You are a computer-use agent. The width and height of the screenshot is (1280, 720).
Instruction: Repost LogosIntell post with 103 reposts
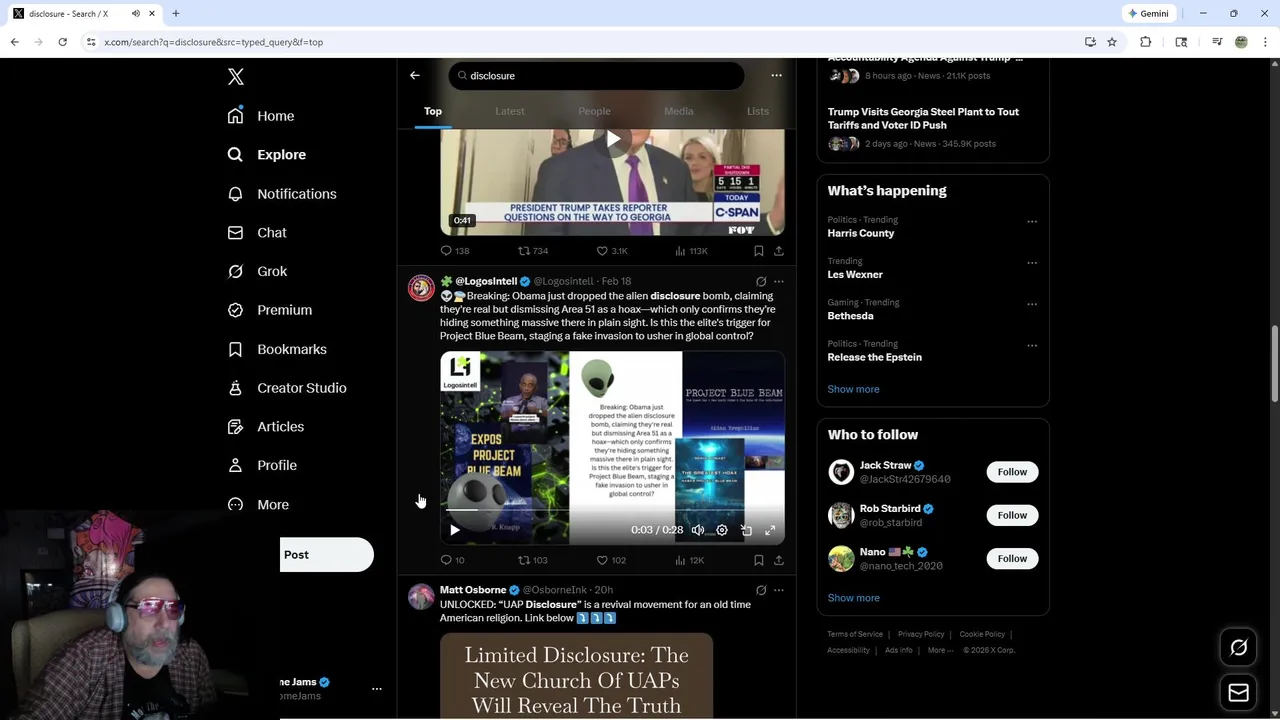(x=533, y=560)
